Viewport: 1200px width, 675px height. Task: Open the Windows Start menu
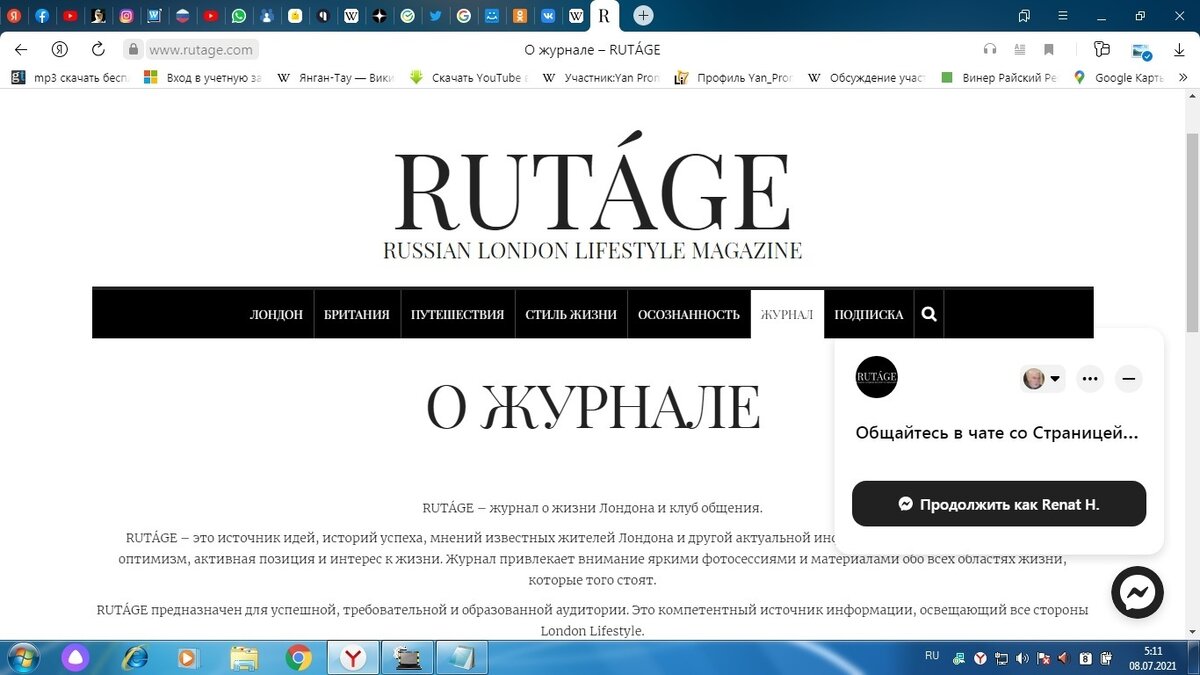(21, 657)
